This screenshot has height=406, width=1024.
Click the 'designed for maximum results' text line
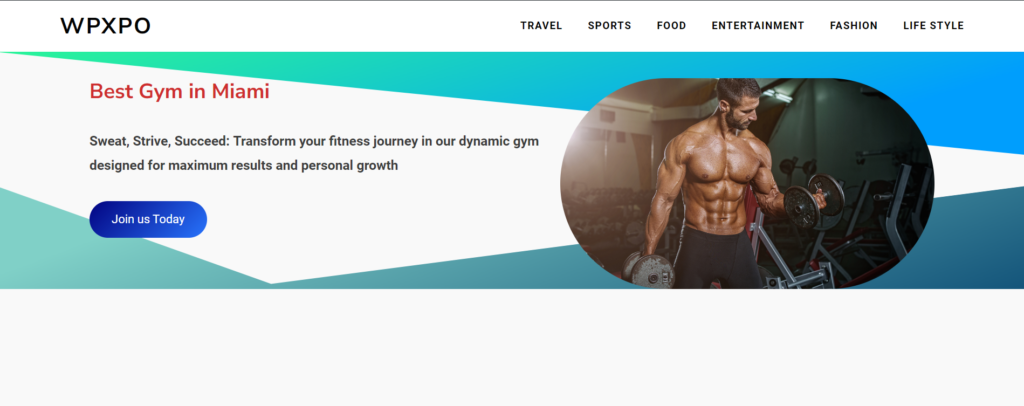pyautogui.click(x=244, y=165)
